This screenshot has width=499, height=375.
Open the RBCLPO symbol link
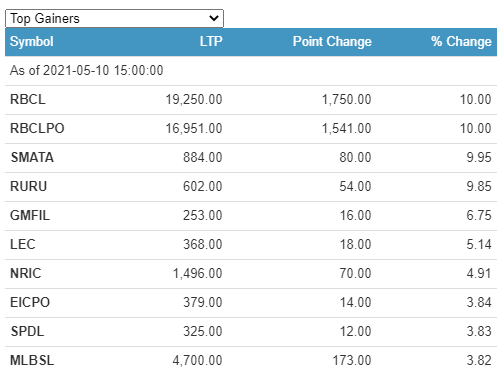click(37, 128)
